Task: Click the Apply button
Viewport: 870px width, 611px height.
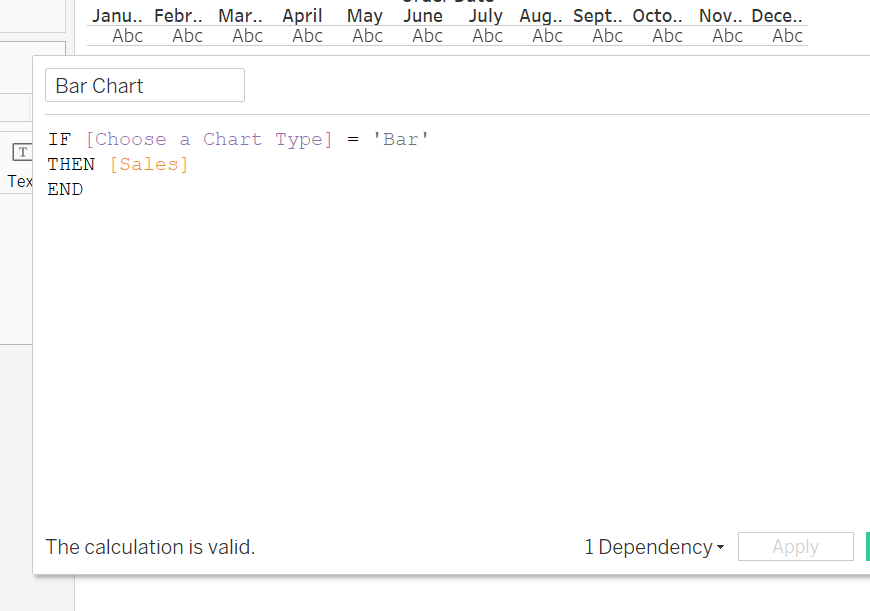Action: (x=795, y=547)
